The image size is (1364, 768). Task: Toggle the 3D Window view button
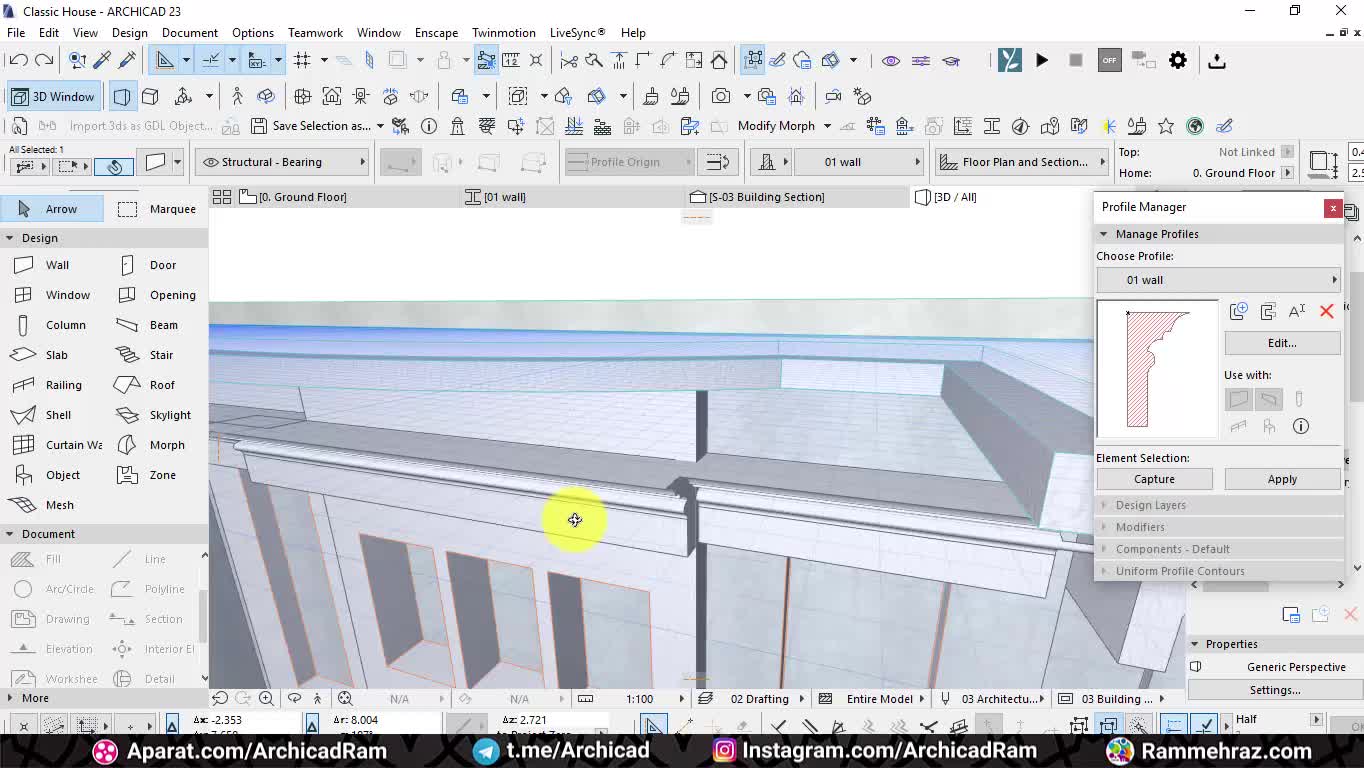[53, 97]
